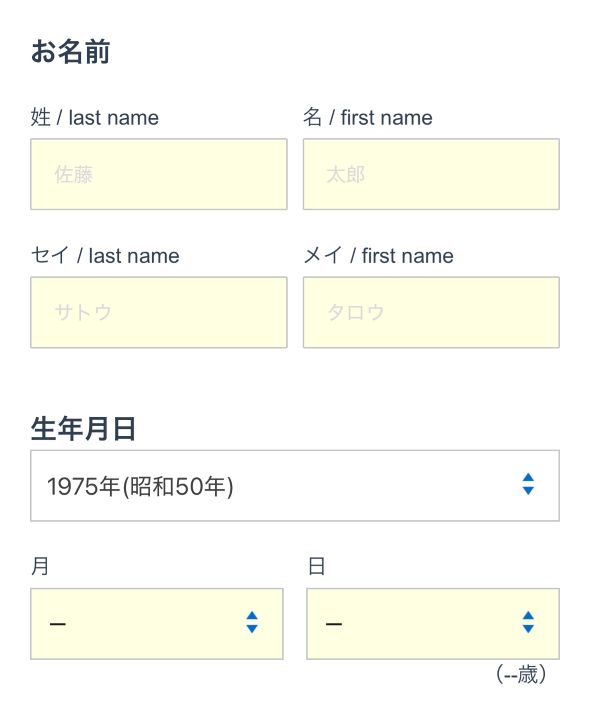Click the blue arrows in the 月 selector

click(x=252, y=622)
